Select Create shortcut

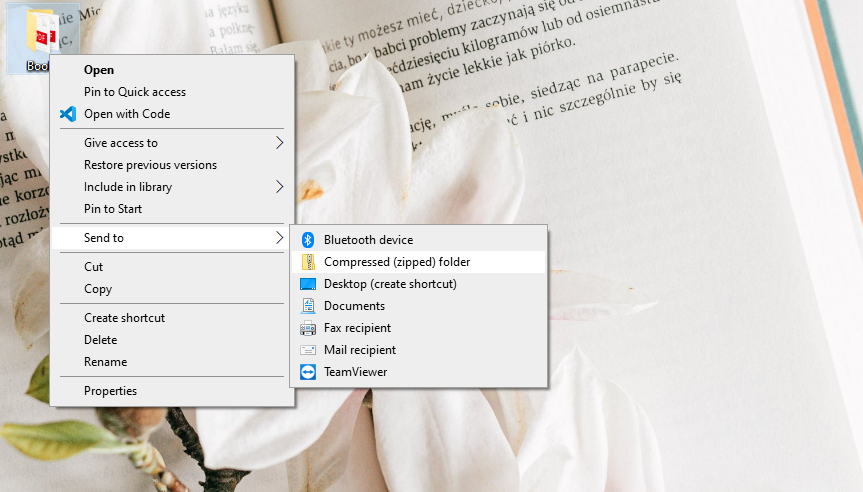pos(172,318)
